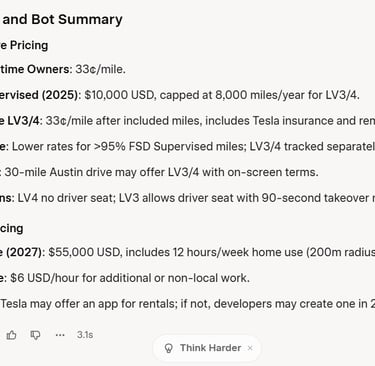Click the "30-mile Austin drive" line
This screenshot has height=366, width=375.
[x=159, y=172]
